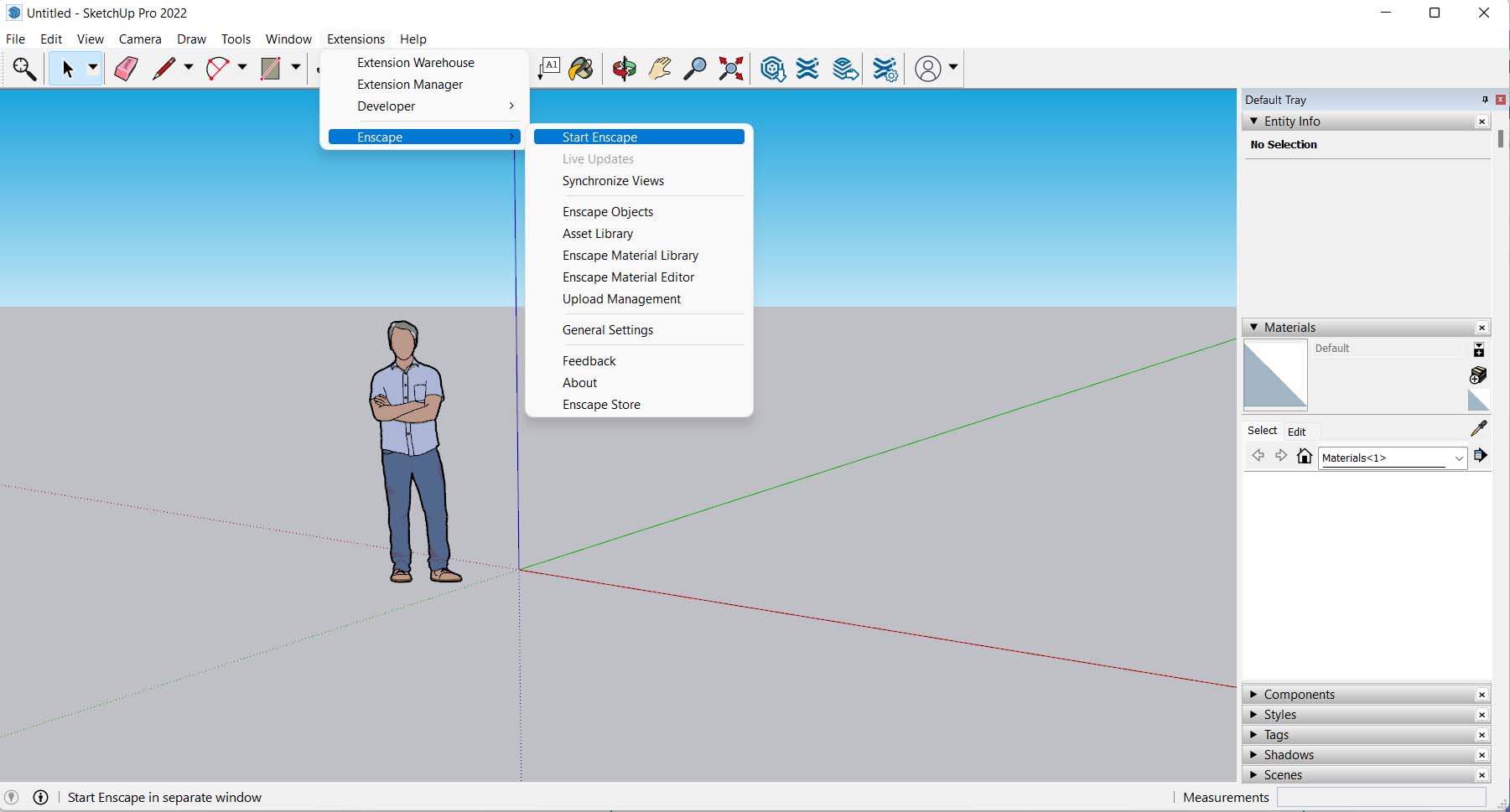1510x812 pixels.
Task: Open Extension Warehouse toolbar icon
Action: coord(807,69)
